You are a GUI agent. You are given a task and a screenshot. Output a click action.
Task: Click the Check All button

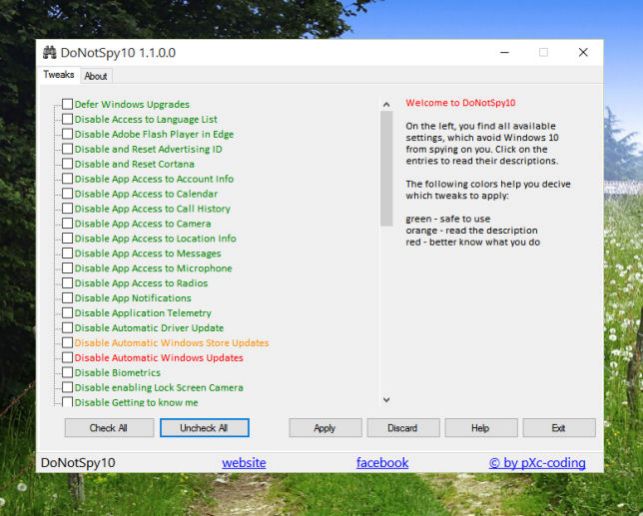109,428
